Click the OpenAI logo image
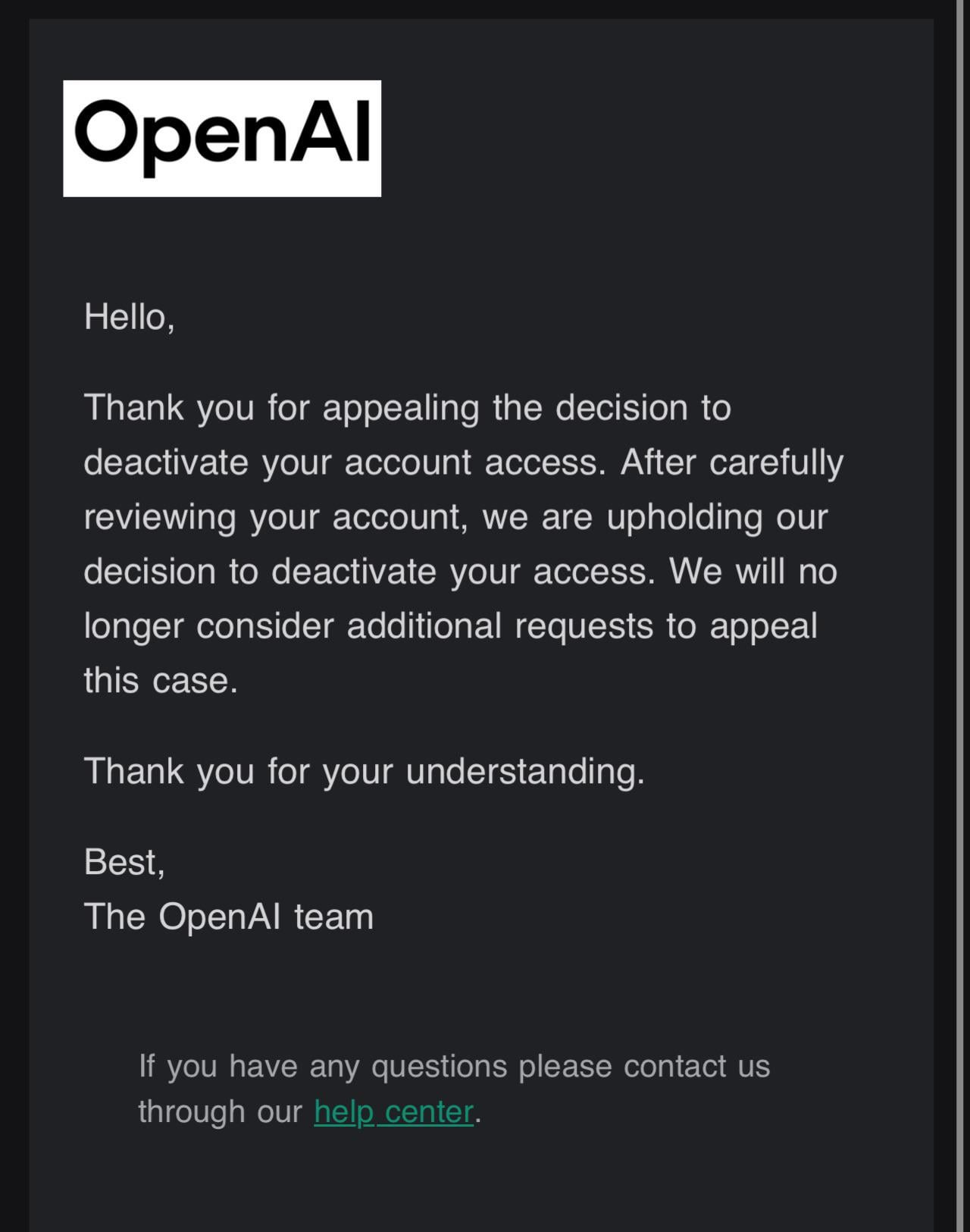Image resolution: width=970 pixels, height=1232 pixels. pos(222,138)
